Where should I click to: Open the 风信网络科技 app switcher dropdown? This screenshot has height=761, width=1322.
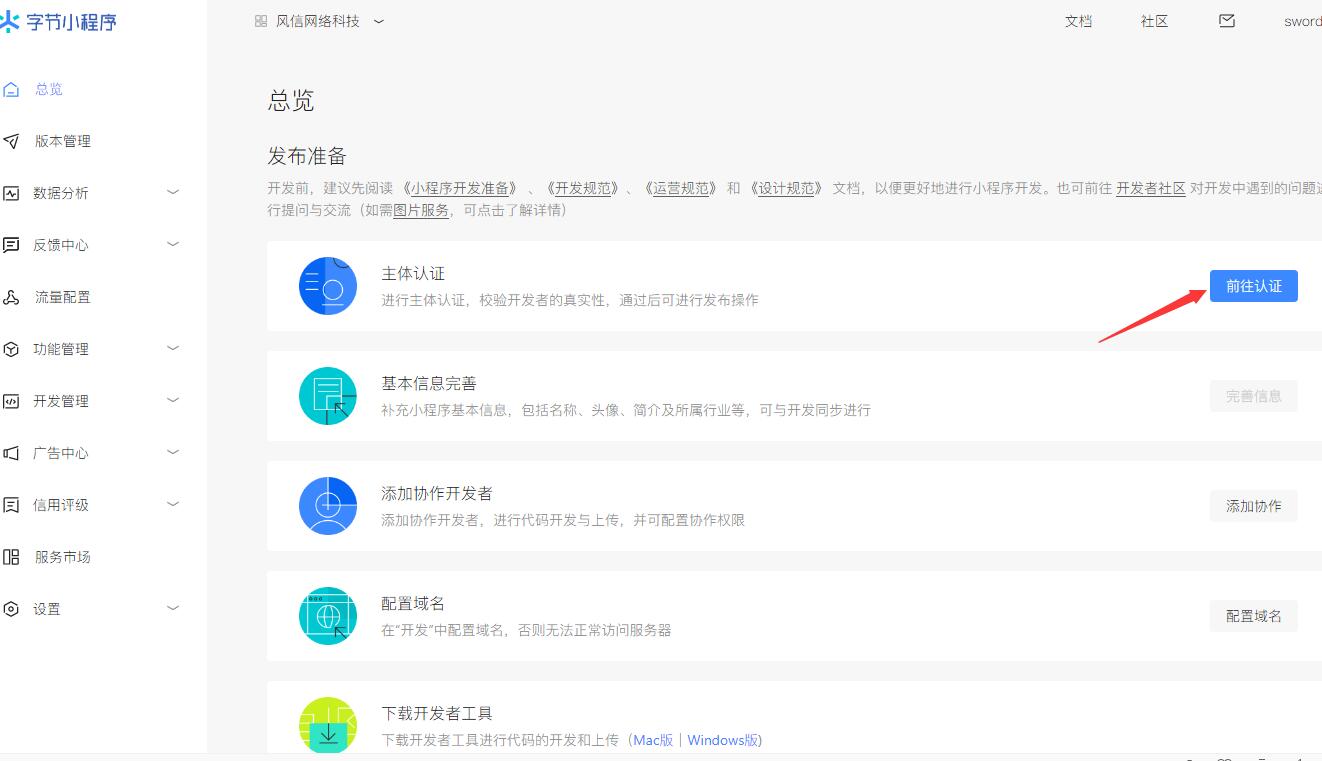coord(320,21)
